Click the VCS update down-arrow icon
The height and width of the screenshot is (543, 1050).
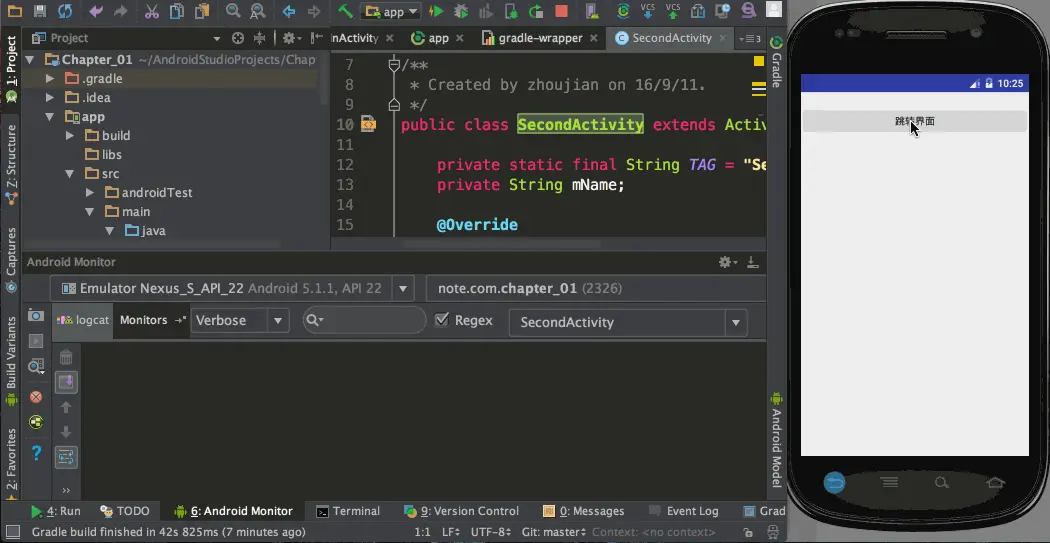(648, 11)
